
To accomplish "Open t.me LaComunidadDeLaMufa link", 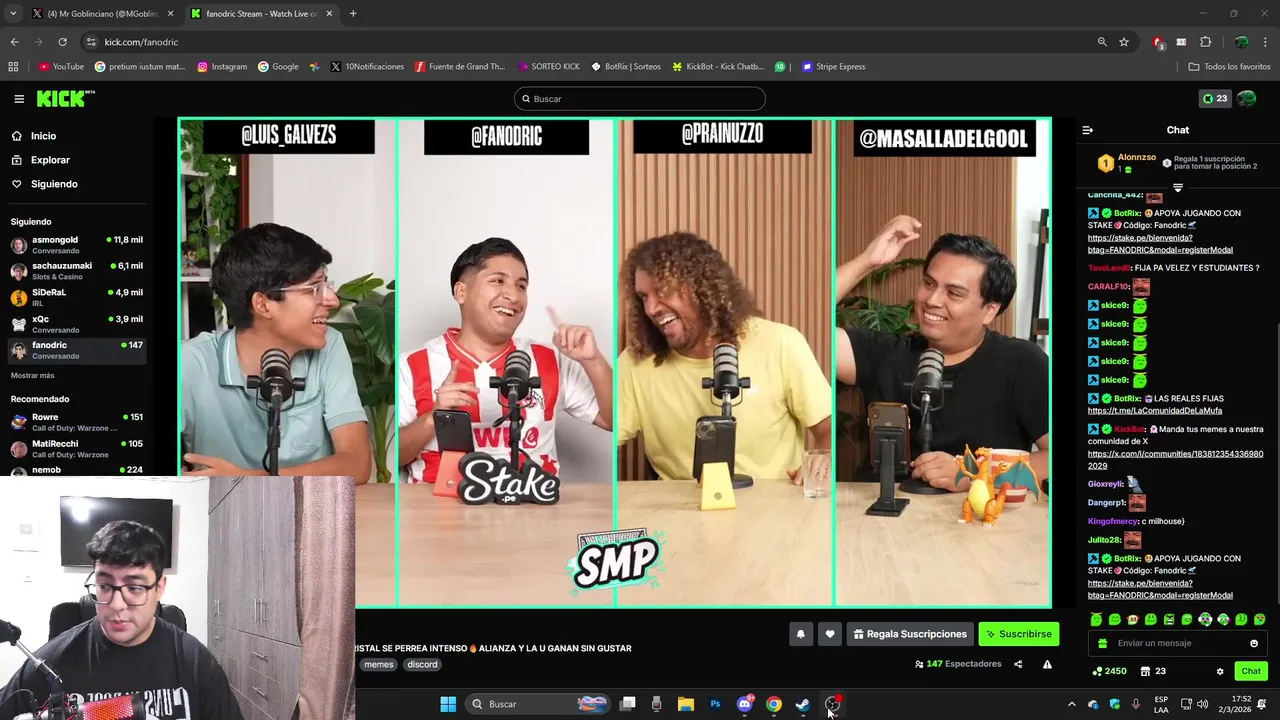I will 1155,411.
